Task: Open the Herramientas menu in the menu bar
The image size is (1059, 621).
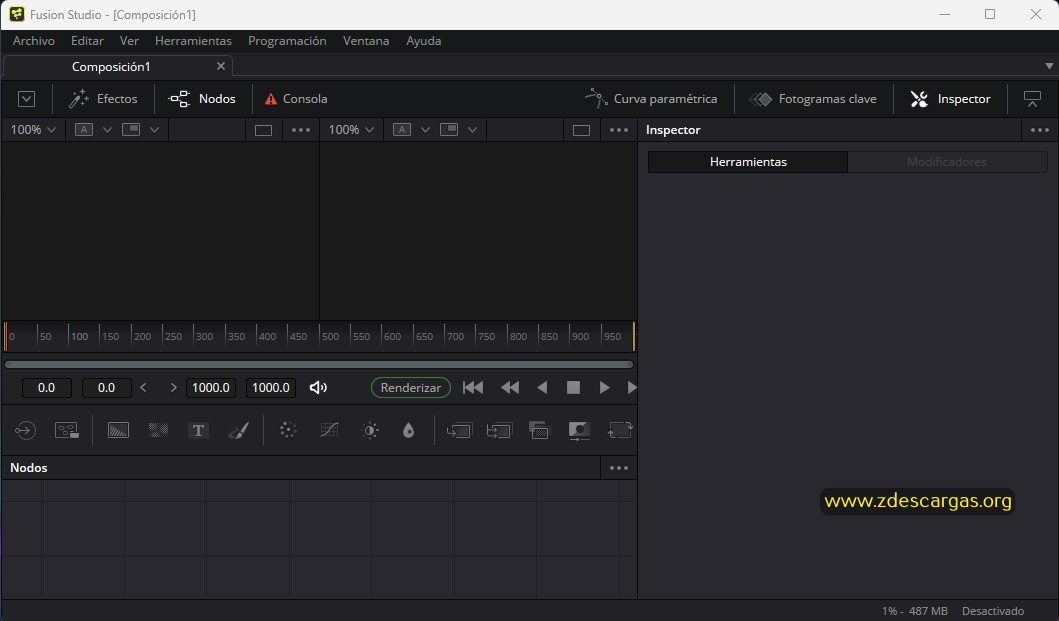Action: [193, 41]
